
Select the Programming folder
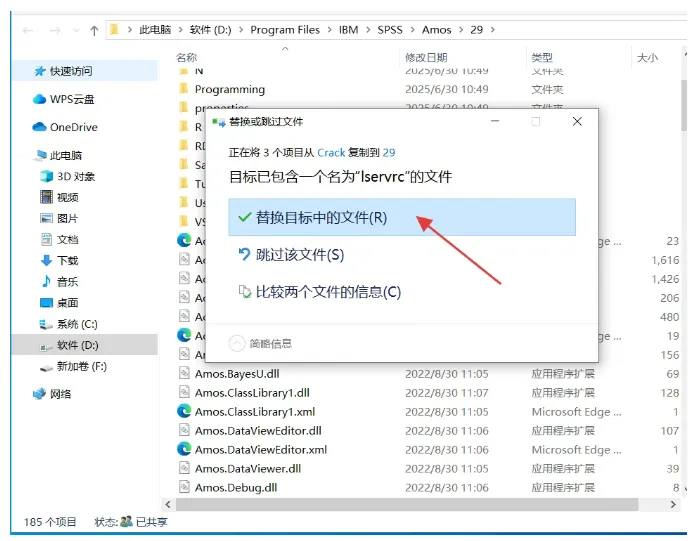tap(230, 90)
